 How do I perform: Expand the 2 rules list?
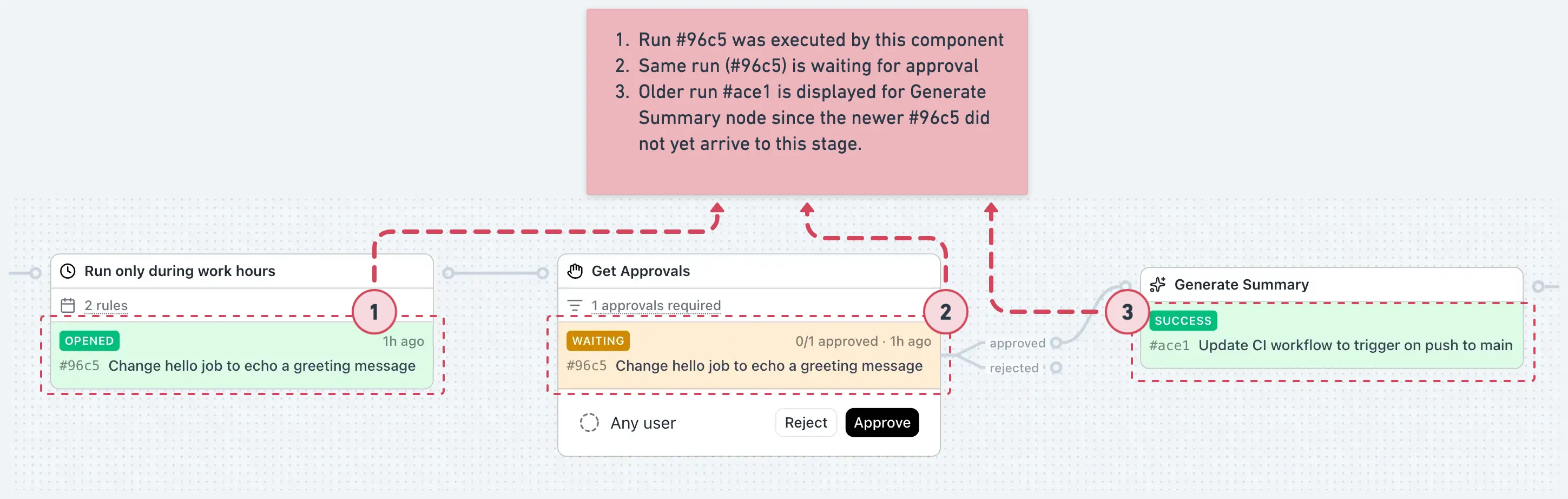coord(106,305)
